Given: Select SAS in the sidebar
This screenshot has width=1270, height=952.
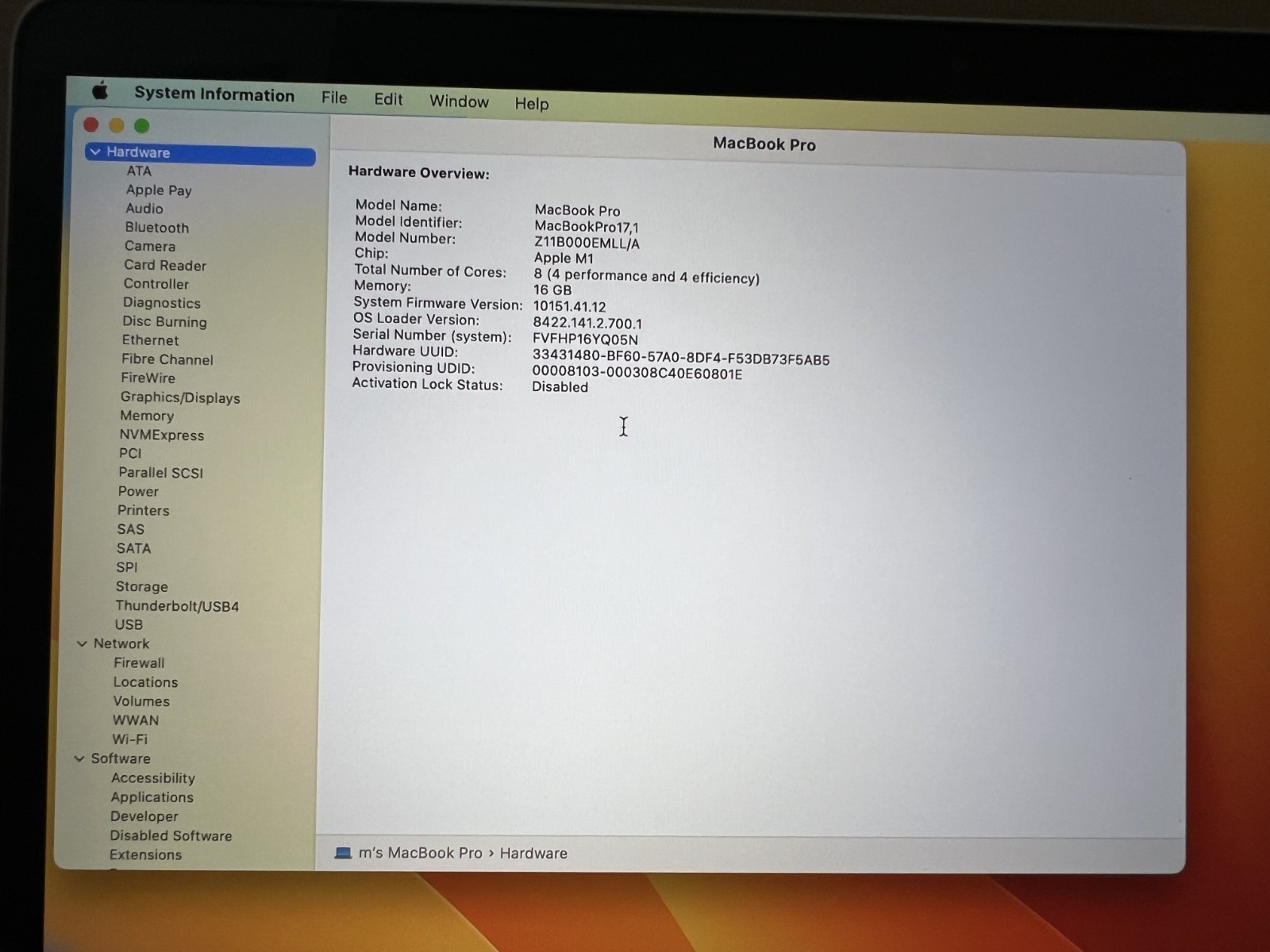Looking at the screenshot, I should (x=131, y=529).
